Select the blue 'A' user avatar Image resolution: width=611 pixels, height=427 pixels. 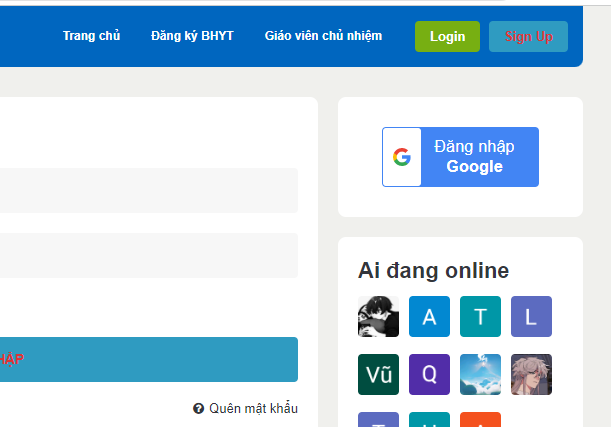click(429, 317)
